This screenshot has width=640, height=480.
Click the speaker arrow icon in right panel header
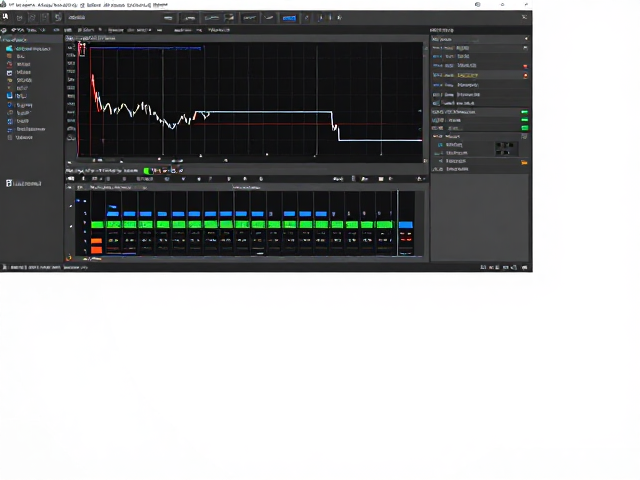click(526, 39)
